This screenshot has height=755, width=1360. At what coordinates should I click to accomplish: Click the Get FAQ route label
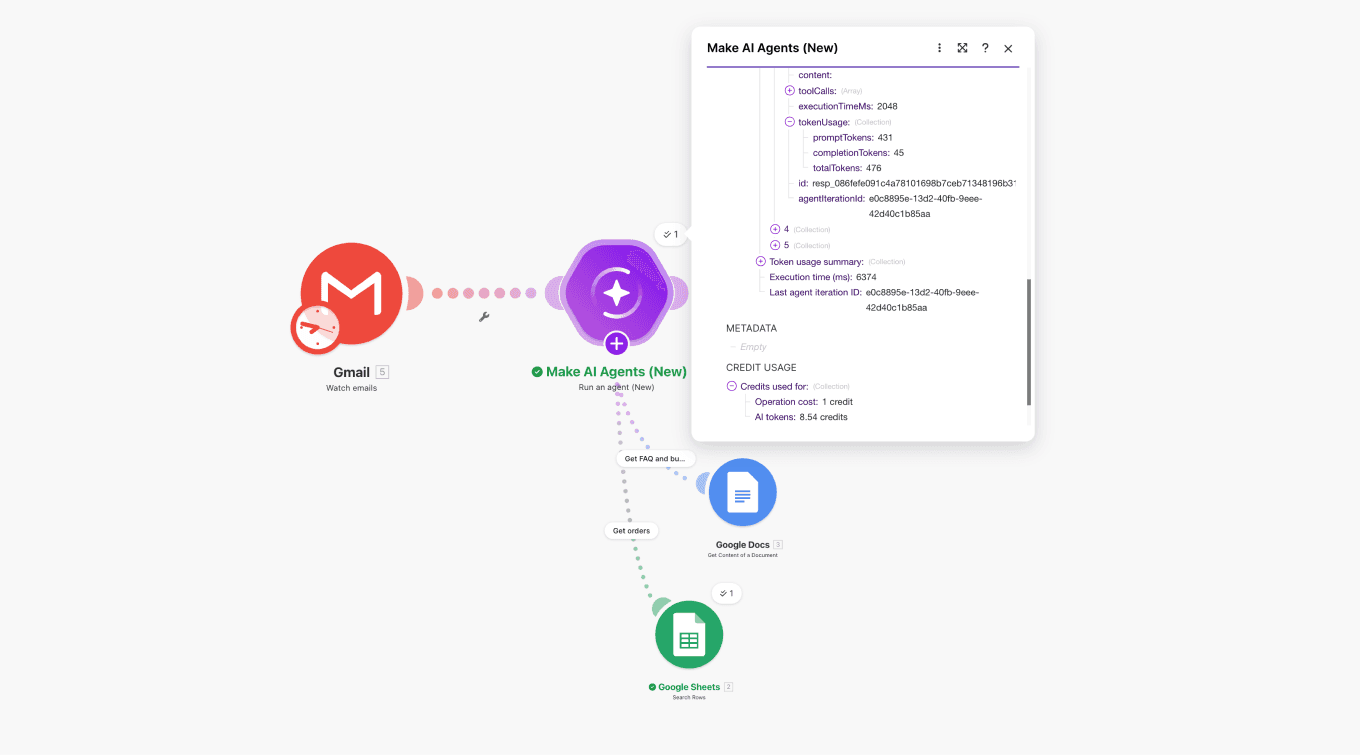coord(655,457)
